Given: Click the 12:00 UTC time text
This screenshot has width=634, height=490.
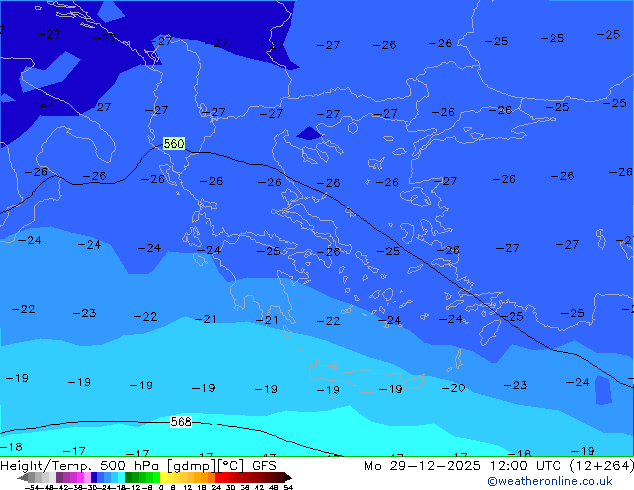Looking at the screenshot, I should tap(525, 466).
